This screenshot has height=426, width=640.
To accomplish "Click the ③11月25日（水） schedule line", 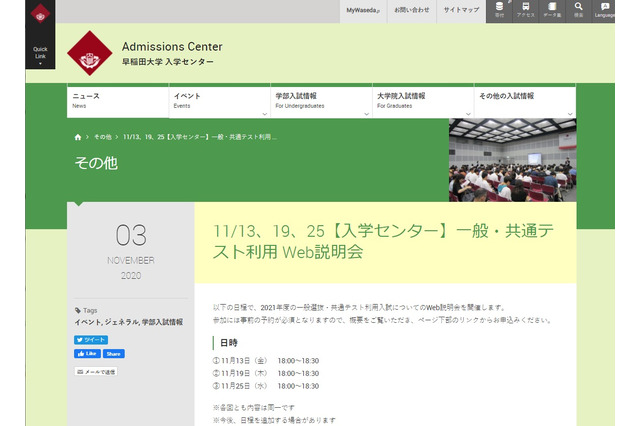I will 266,386.
